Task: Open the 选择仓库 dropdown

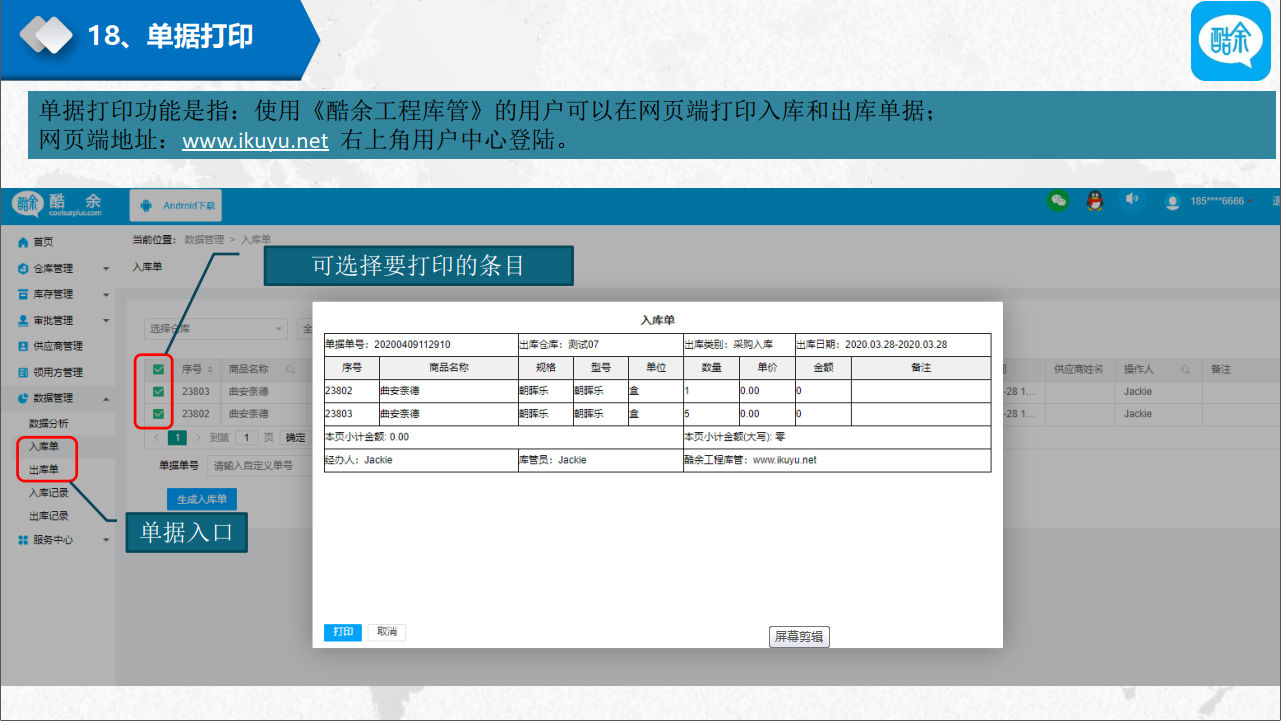Action: coord(215,328)
